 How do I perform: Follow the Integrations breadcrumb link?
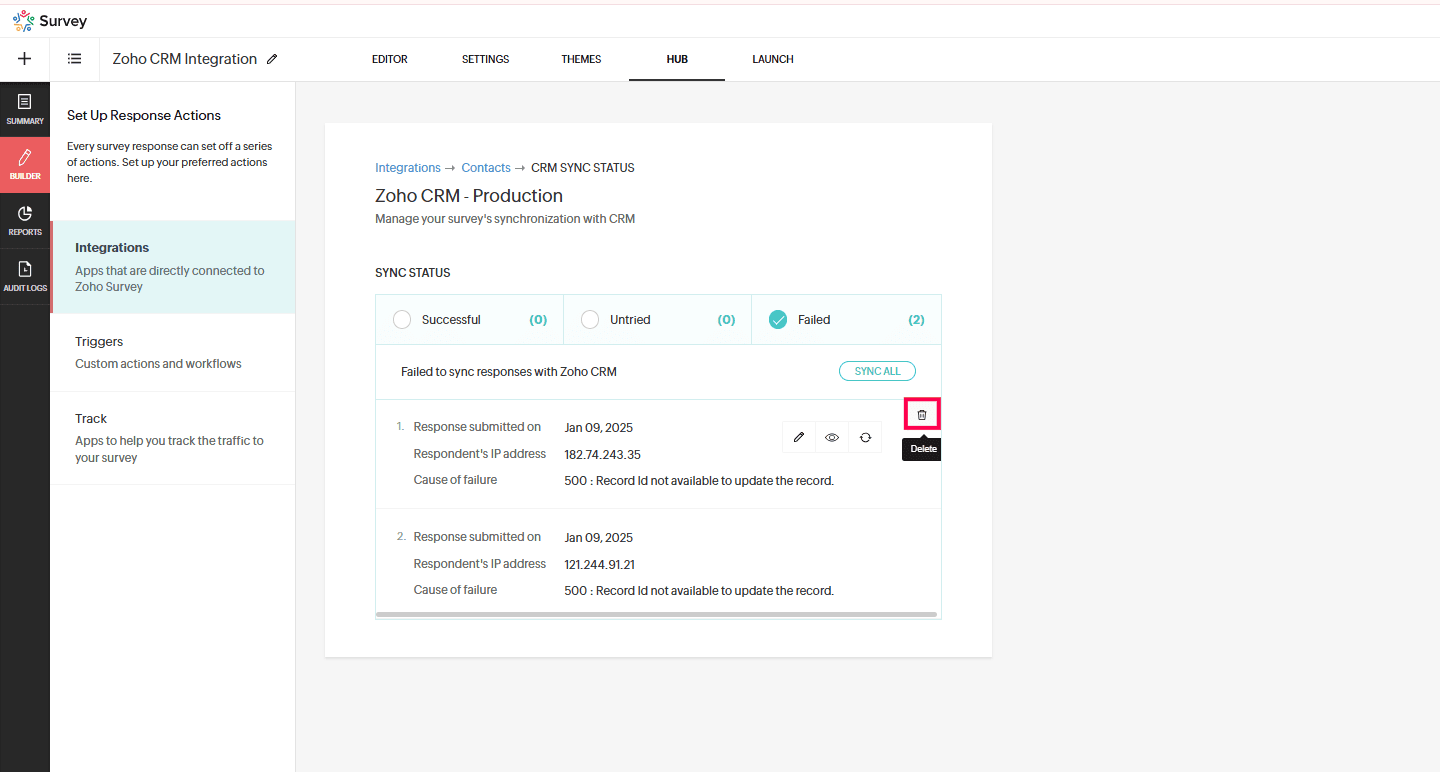(x=408, y=168)
